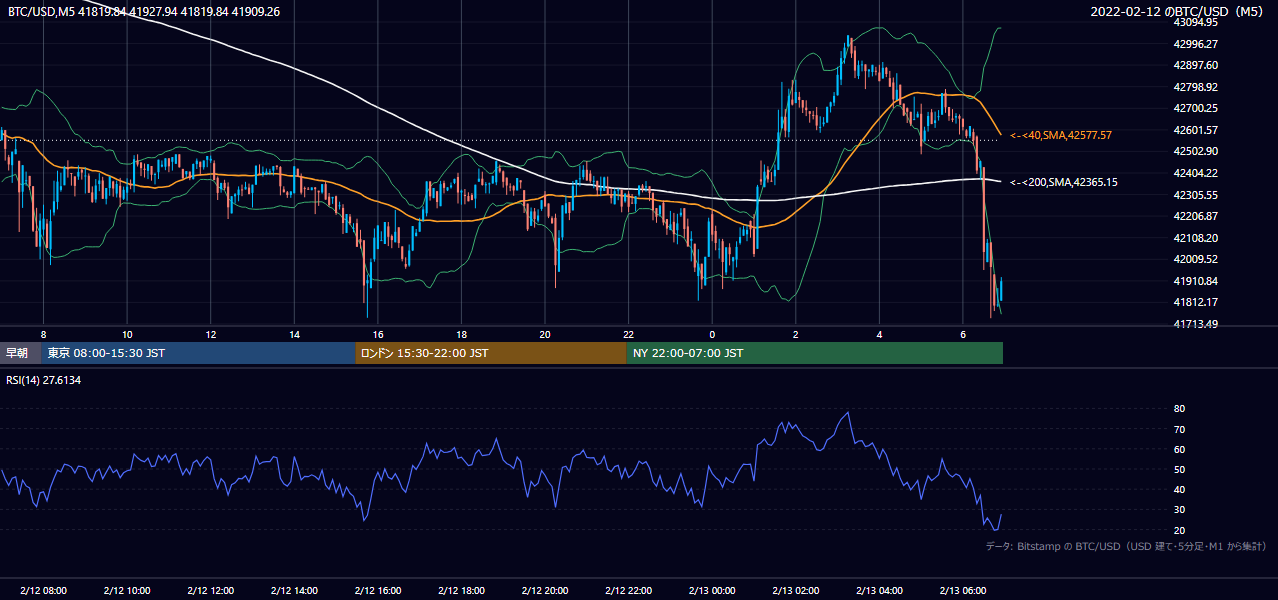The width and height of the screenshot is (1278, 600).
Task: Click RSI axis level 20
Action: click(1179, 530)
